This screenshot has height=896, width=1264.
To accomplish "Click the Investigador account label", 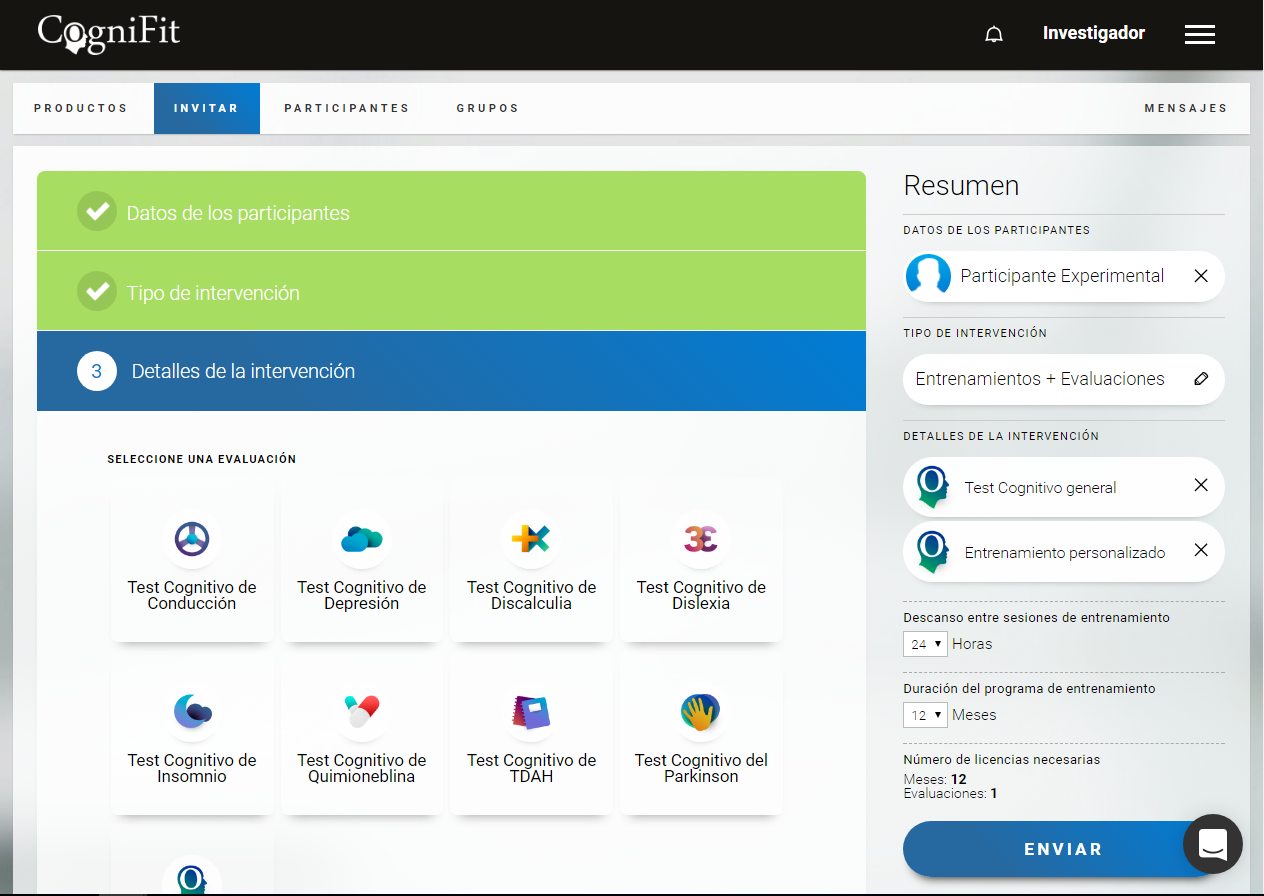I will click(x=1094, y=33).
